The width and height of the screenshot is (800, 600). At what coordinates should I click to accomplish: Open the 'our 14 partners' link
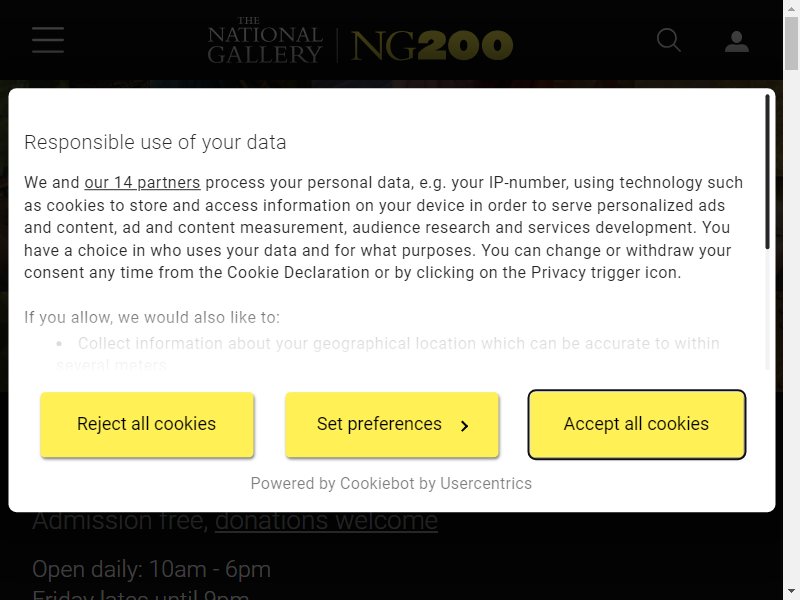click(142, 183)
